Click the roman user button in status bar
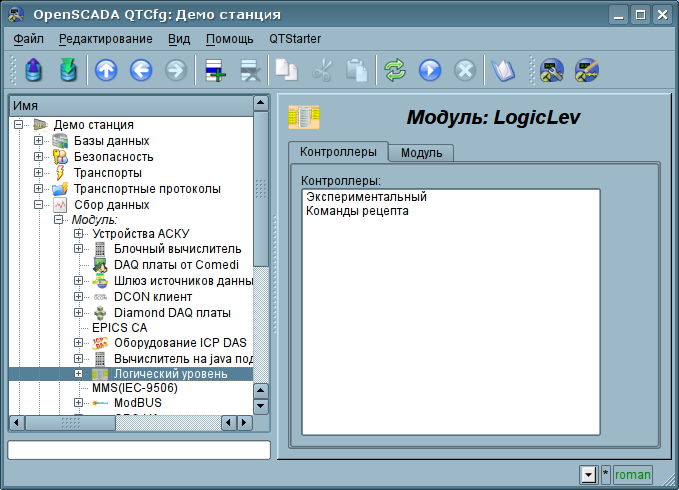The height and width of the screenshot is (490, 679). pos(633,475)
